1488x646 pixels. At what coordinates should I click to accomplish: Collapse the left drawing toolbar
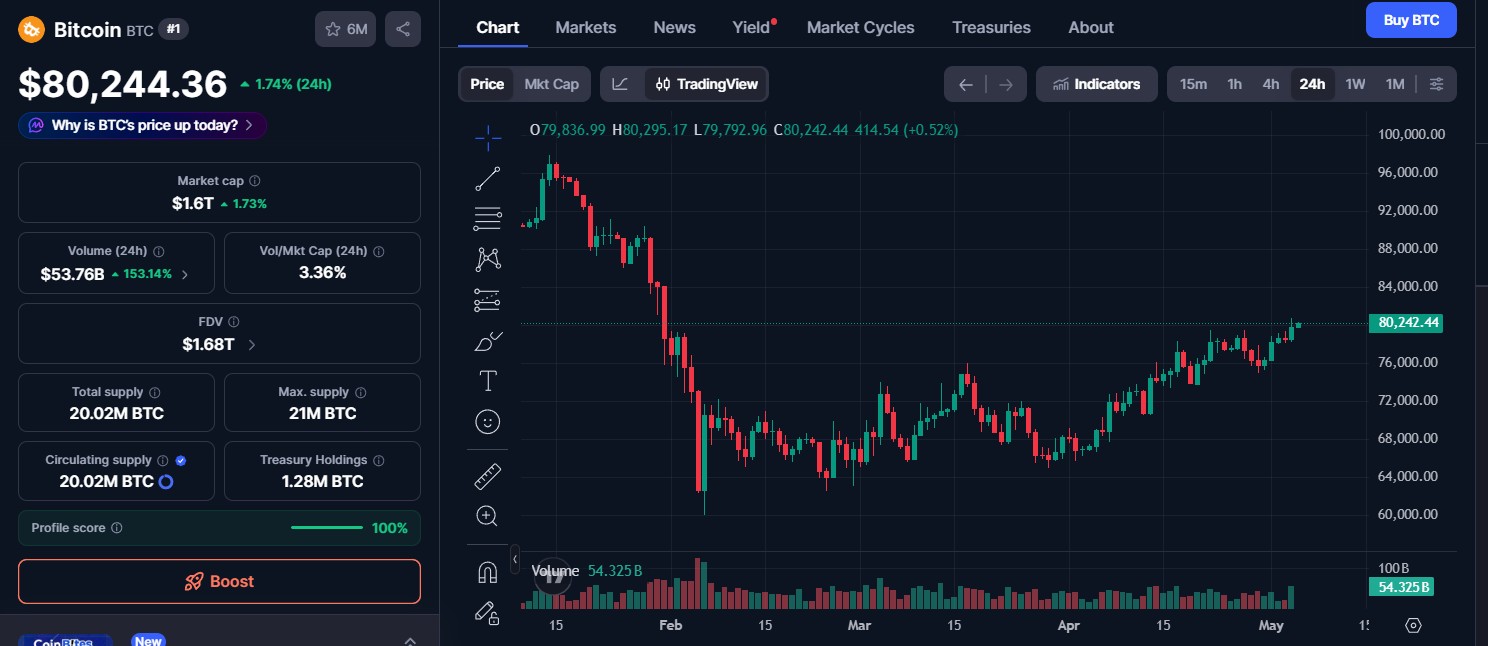515,558
